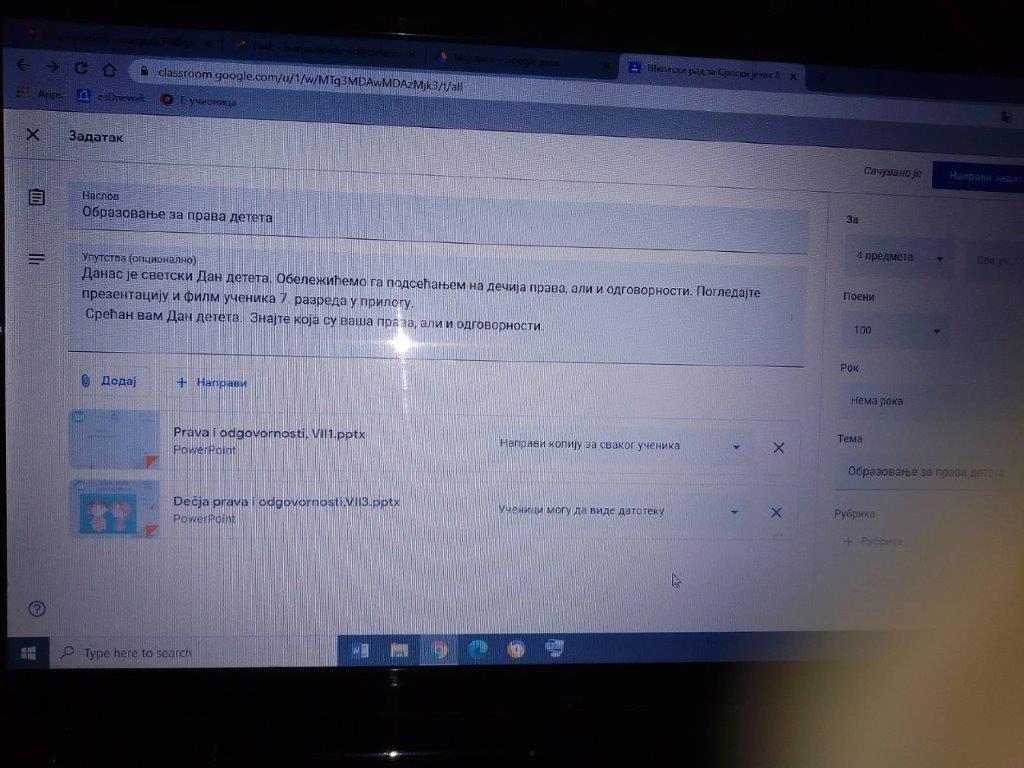Click the Додај attach button
1024x768 pixels.
point(108,380)
